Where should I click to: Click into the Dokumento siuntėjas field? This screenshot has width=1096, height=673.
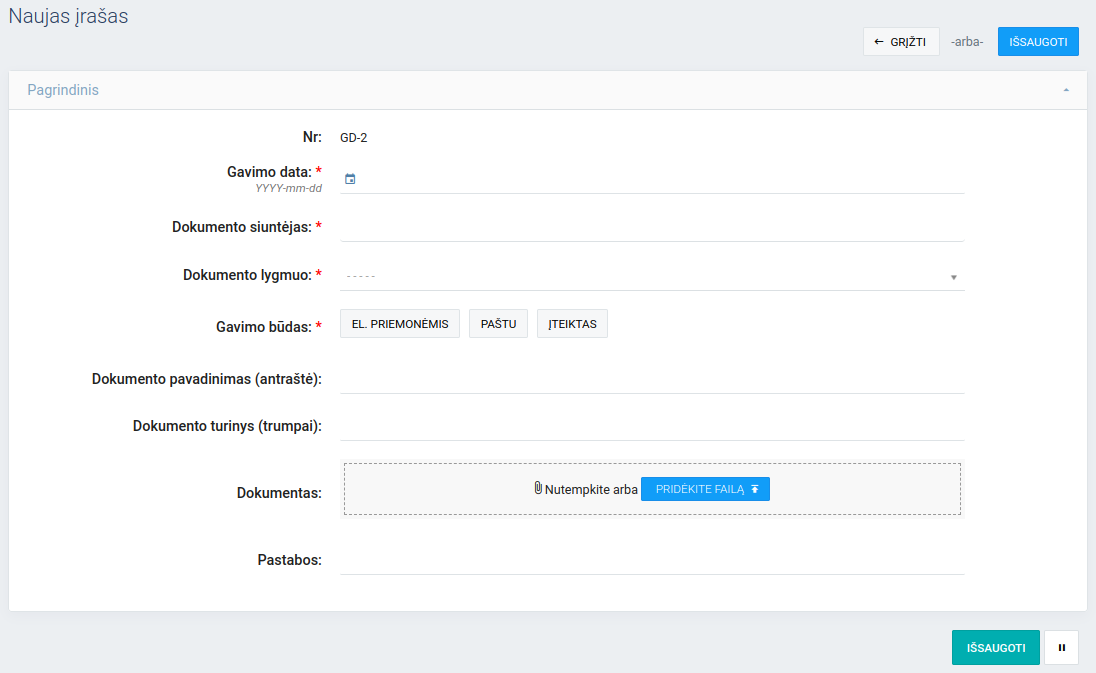[x=651, y=227]
